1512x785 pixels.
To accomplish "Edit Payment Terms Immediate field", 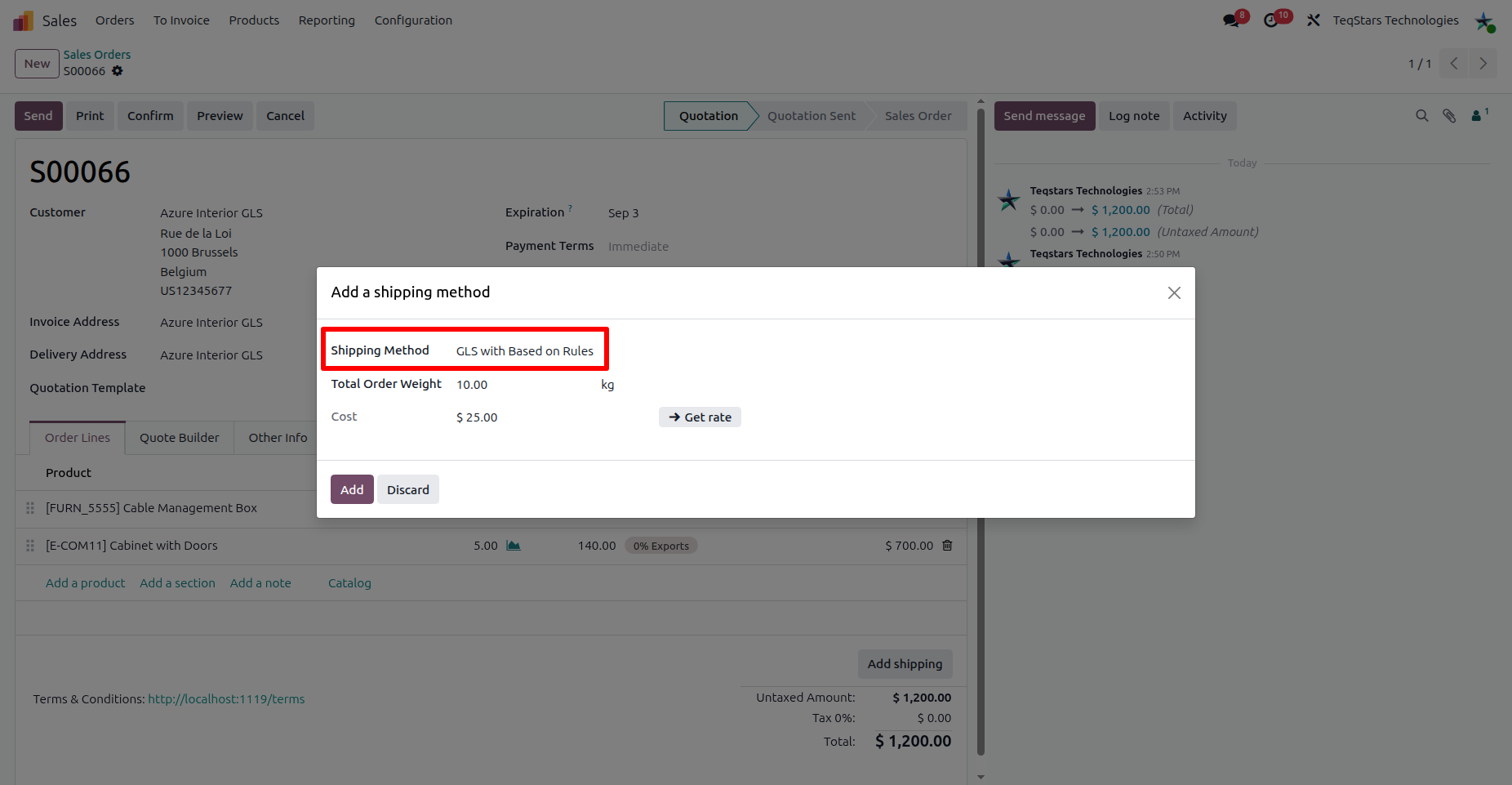I will tap(638, 247).
